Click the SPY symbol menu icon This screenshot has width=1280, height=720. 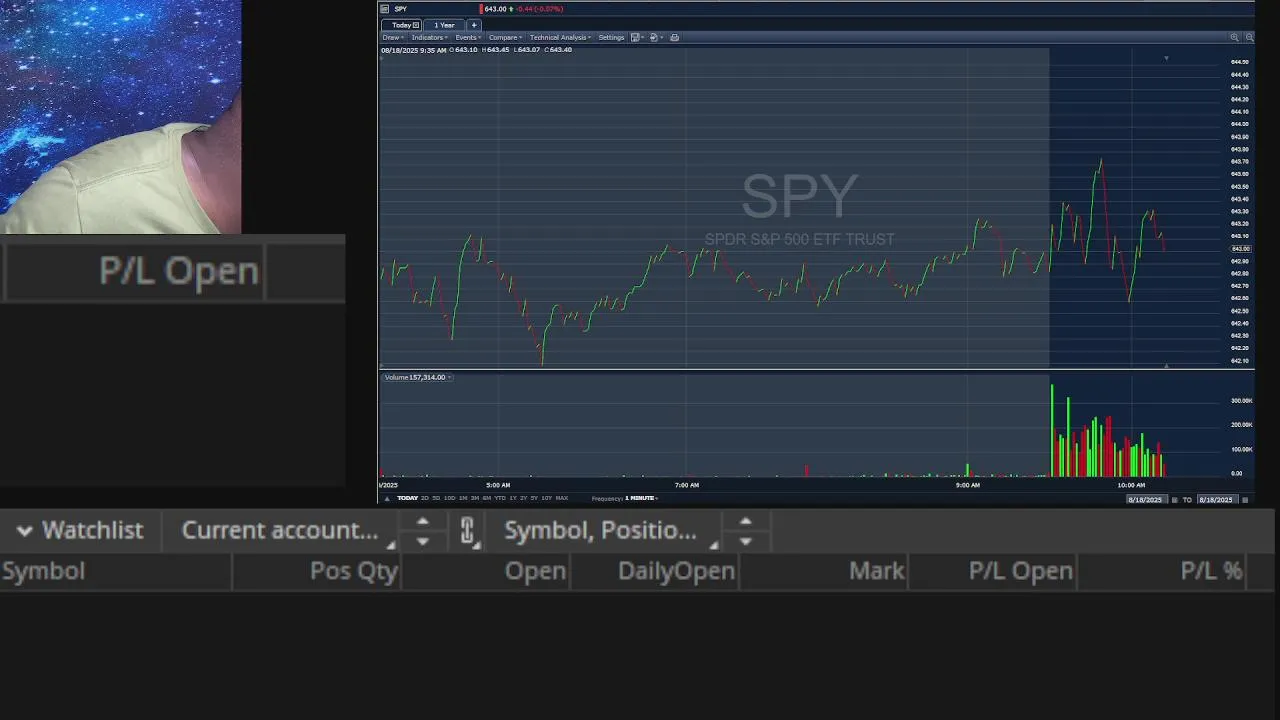pyautogui.click(x=385, y=9)
